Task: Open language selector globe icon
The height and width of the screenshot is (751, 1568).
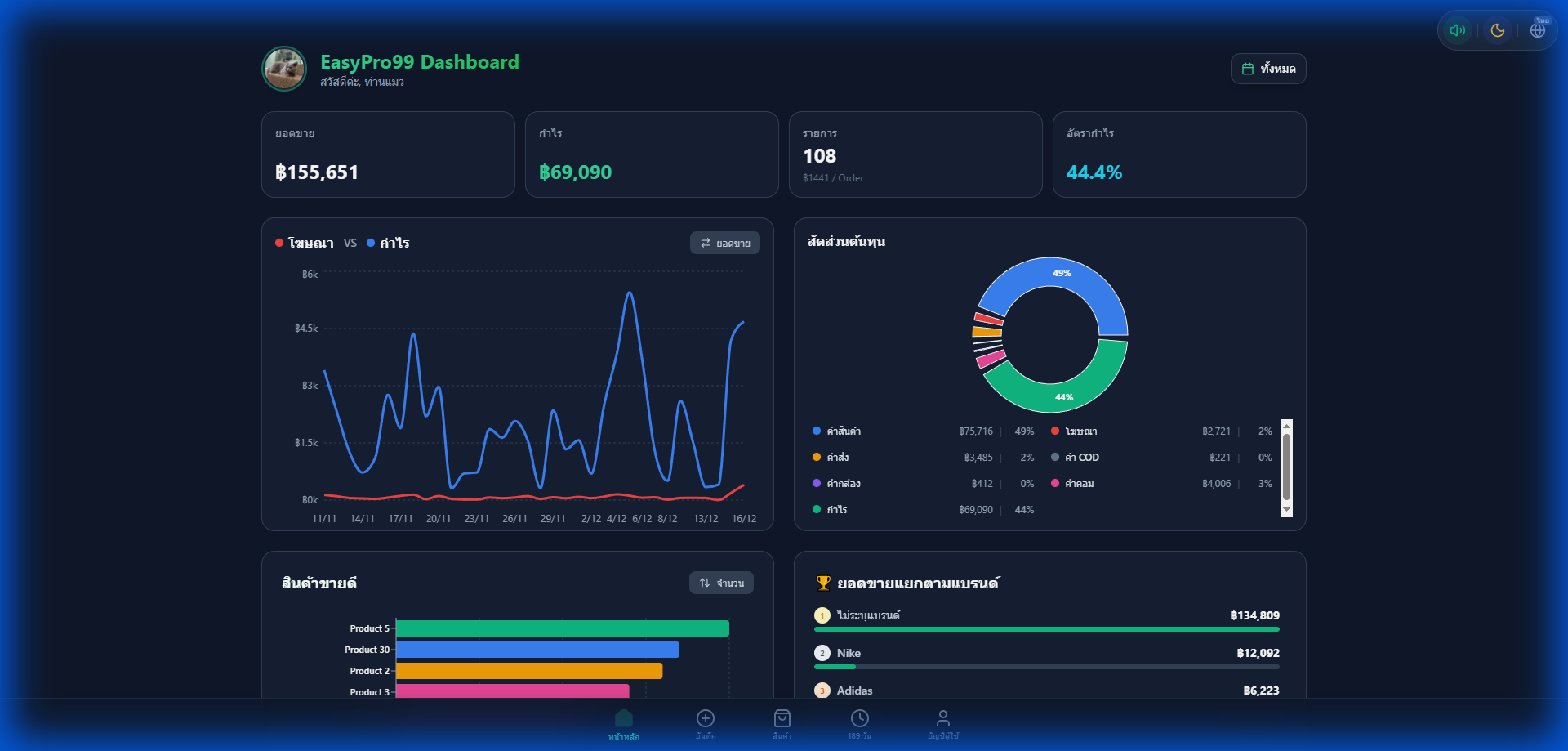Action: click(x=1538, y=30)
